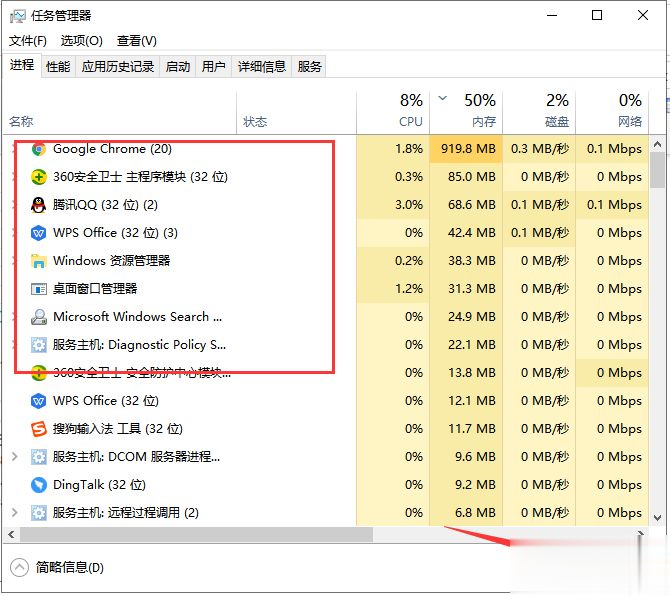Viewport: 670px width, 596px height.
Task: Click the 9.2 MB memory cell
Action: [x=466, y=484]
